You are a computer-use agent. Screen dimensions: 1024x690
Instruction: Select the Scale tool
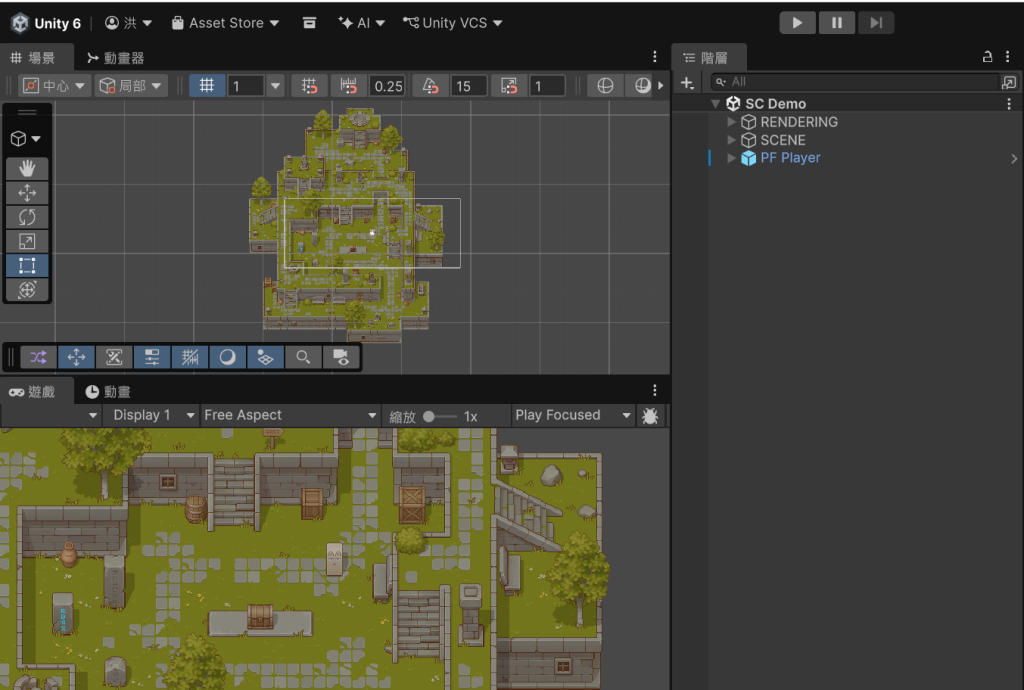pyautogui.click(x=27, y=241)
